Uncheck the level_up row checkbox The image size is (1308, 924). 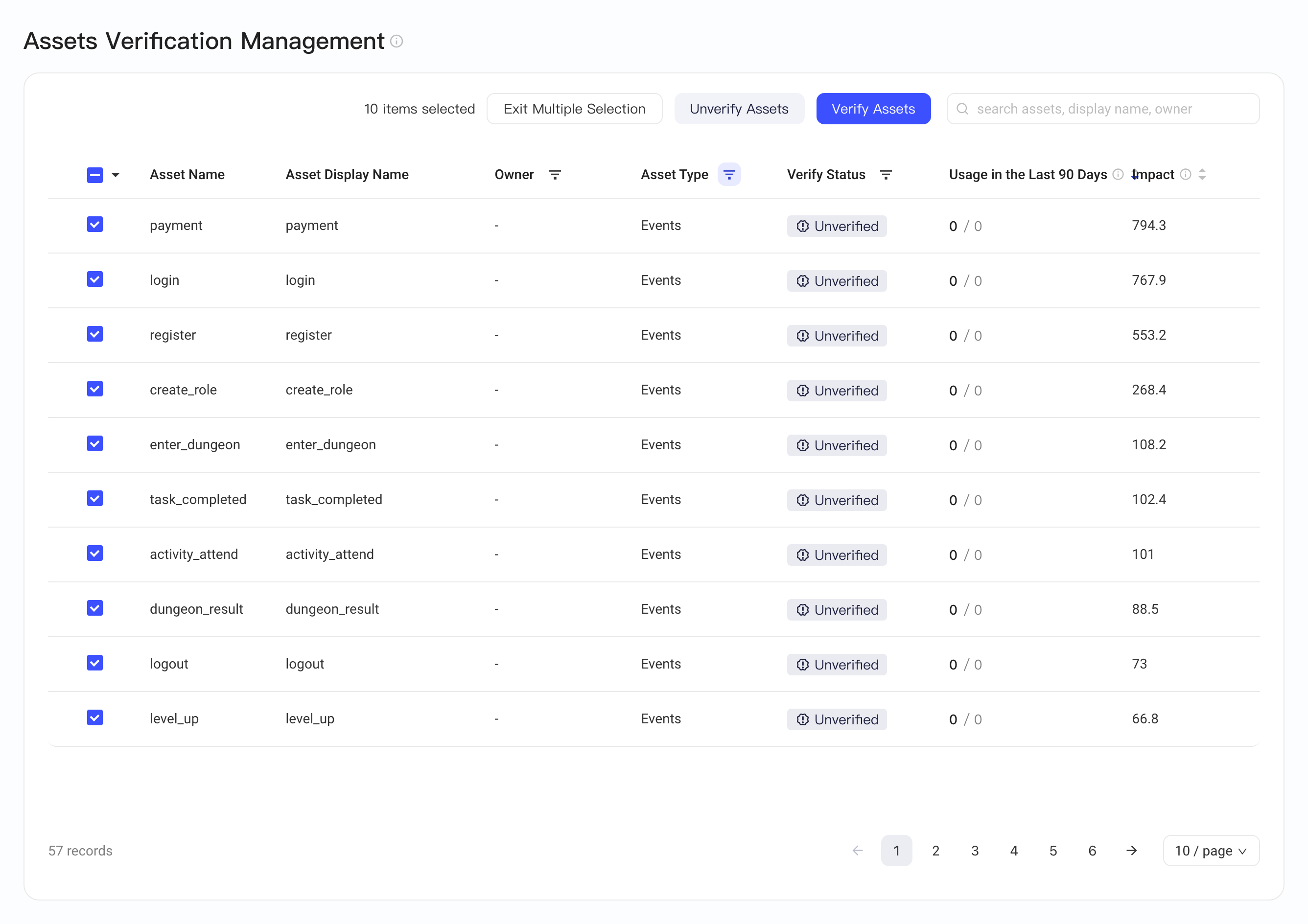pos(95,718)
